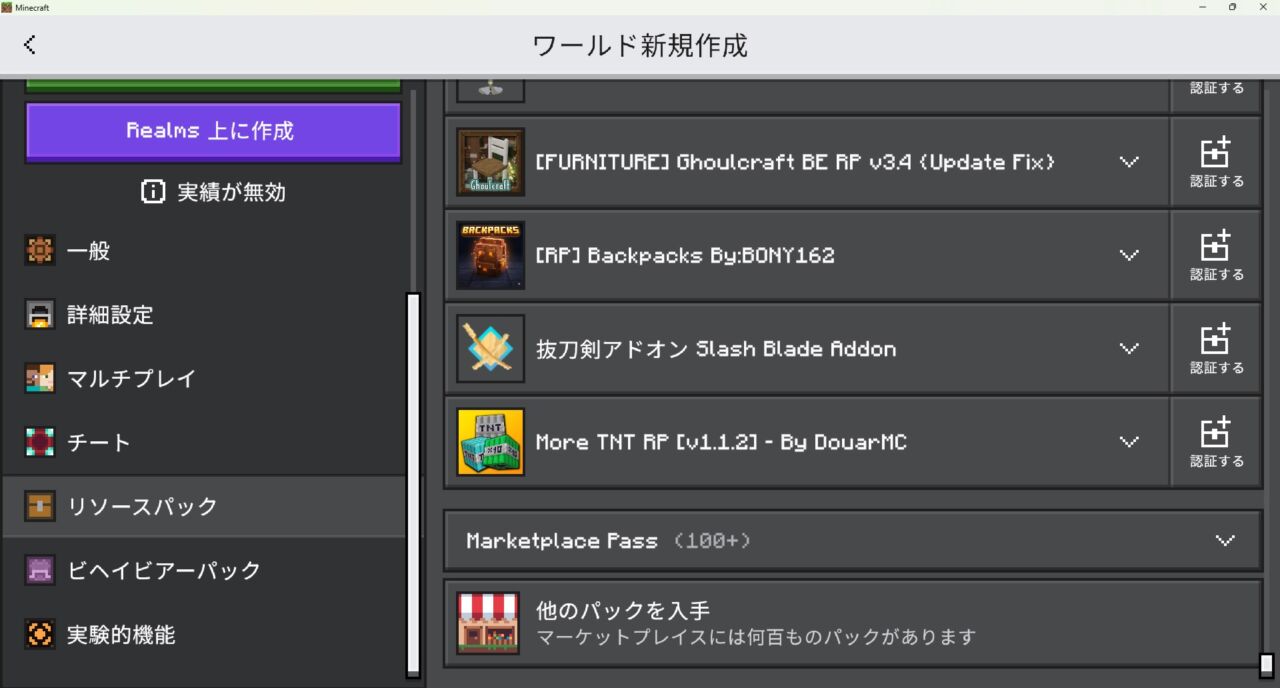
Task: Click the 実績が無効 notice text
Action: (x=232, y=192)
